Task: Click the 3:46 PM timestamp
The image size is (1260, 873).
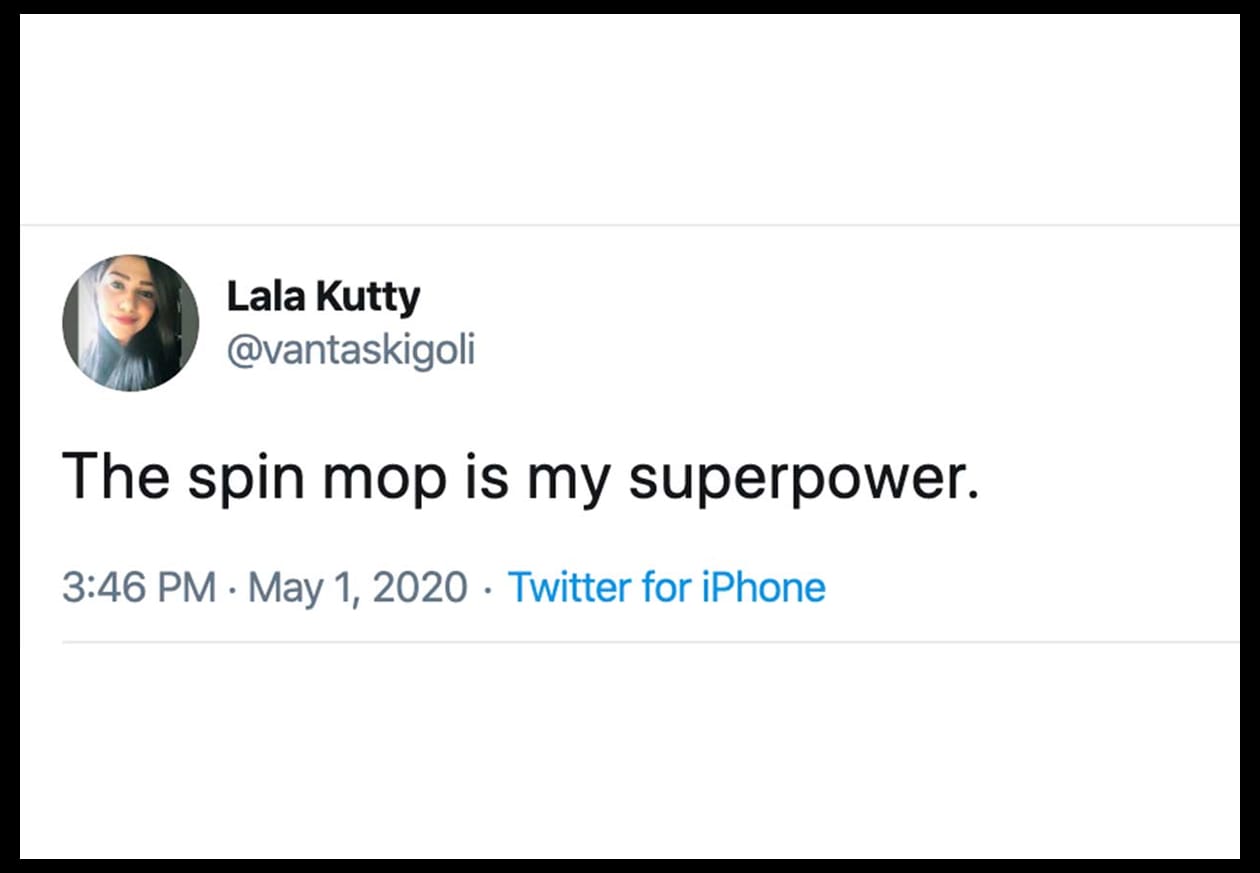Action: [139, 587]
